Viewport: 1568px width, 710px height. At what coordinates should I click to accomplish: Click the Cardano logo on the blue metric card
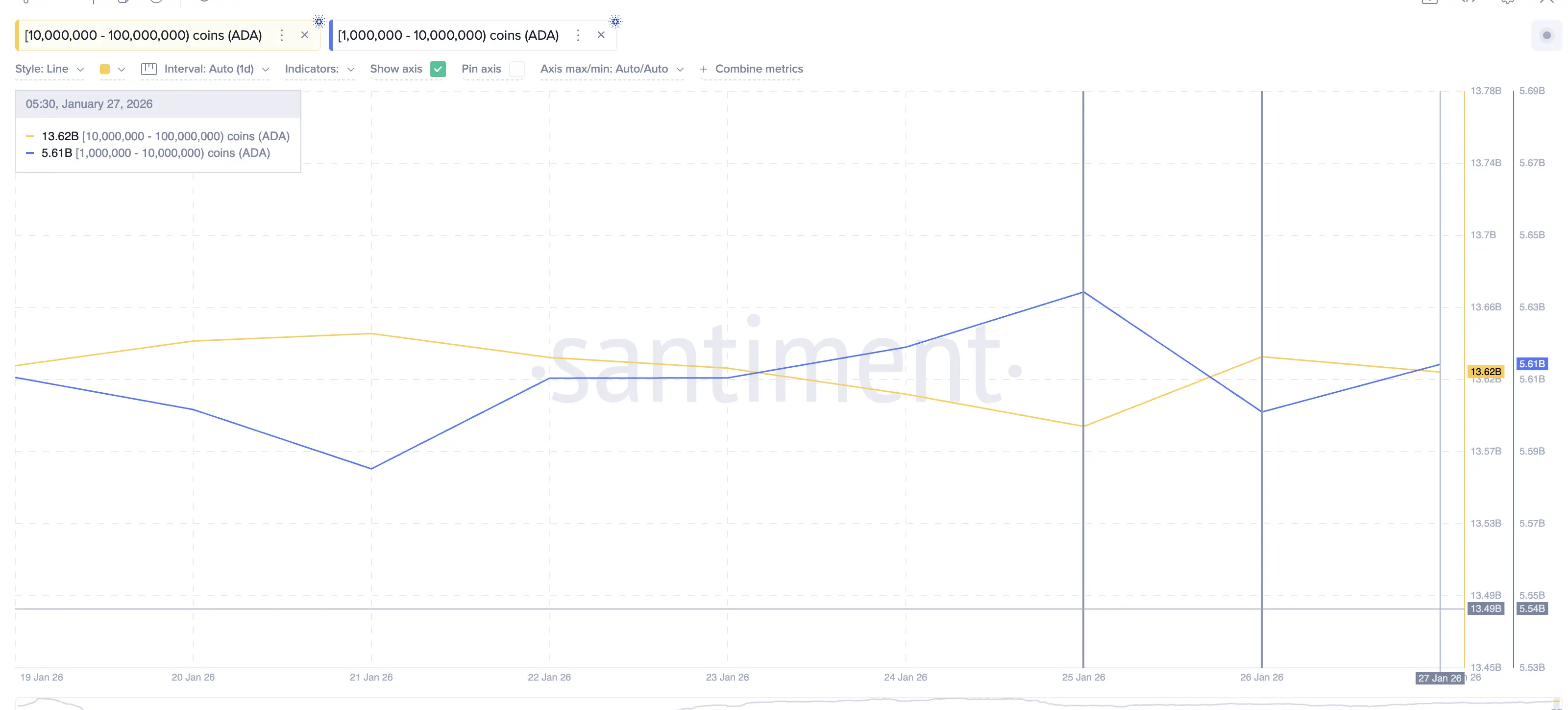click(x=615, y=21)
